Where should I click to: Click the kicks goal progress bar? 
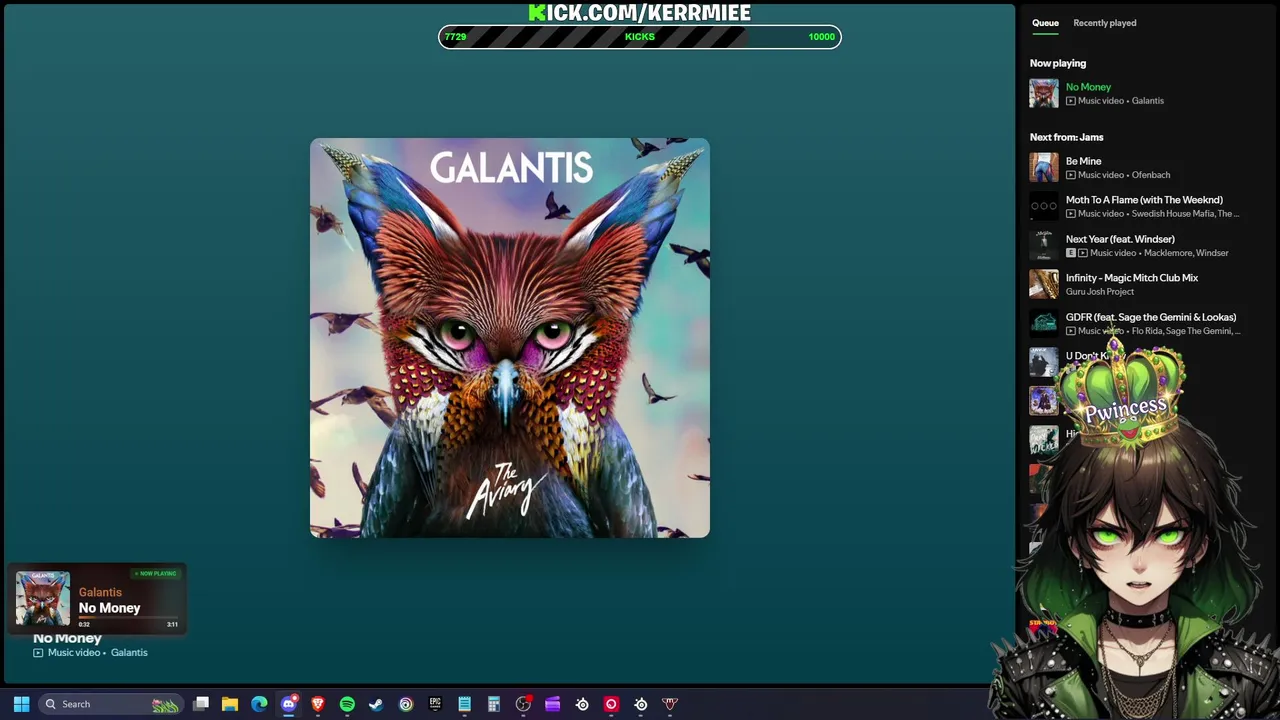tap(640, 37)
